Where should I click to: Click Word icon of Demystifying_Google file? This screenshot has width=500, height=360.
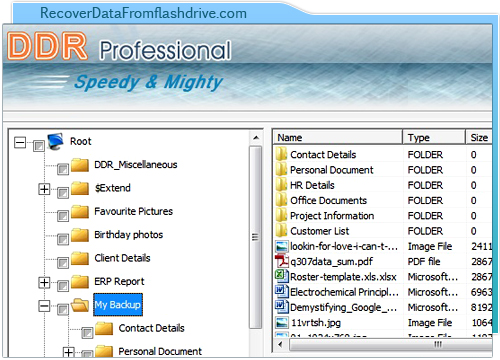(281, 307)
